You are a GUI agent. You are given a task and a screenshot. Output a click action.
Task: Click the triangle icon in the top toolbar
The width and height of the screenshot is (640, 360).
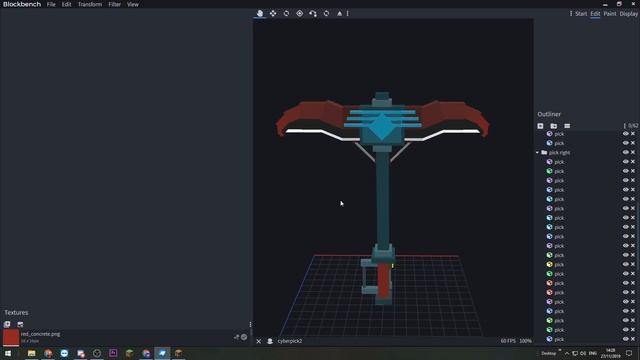click(340, 13)
